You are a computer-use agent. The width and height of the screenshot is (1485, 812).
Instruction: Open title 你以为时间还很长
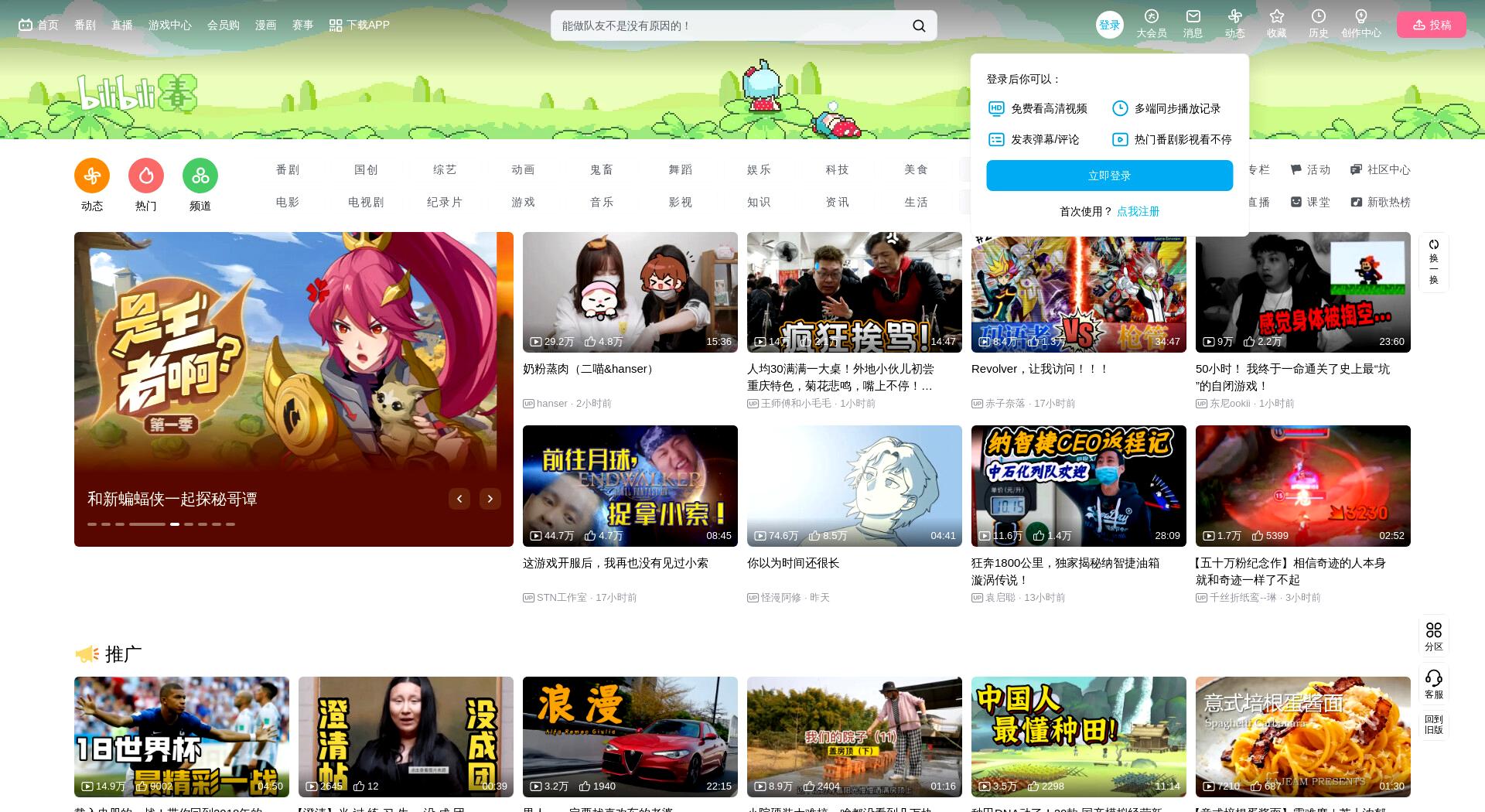793,563
